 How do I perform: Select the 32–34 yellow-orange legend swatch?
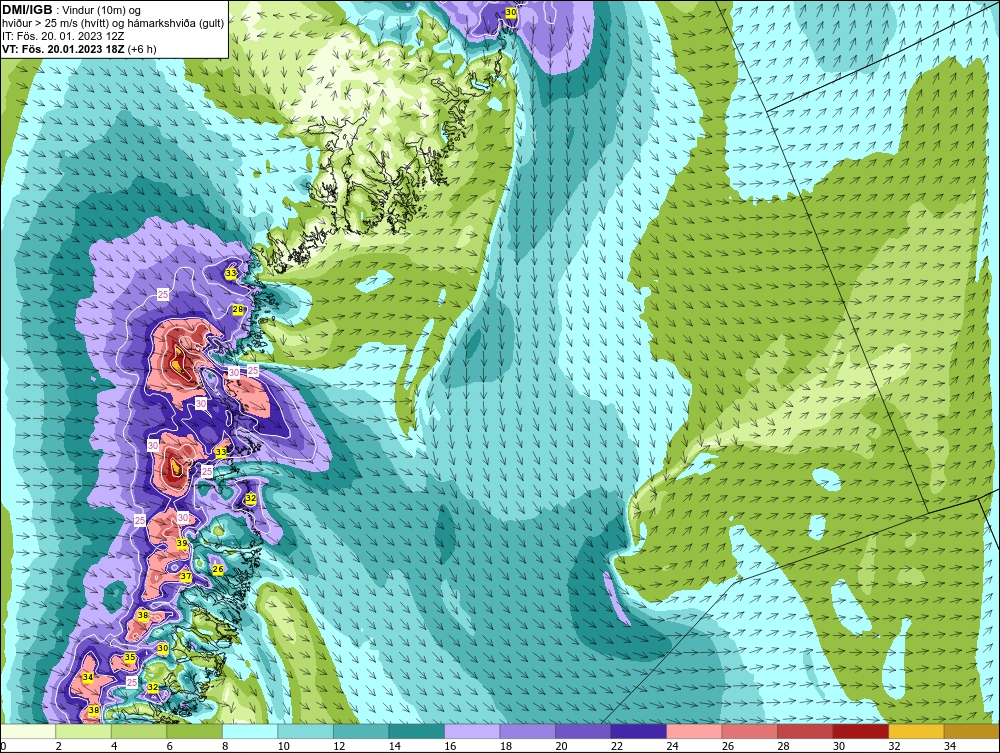click(x=916, y=731)
